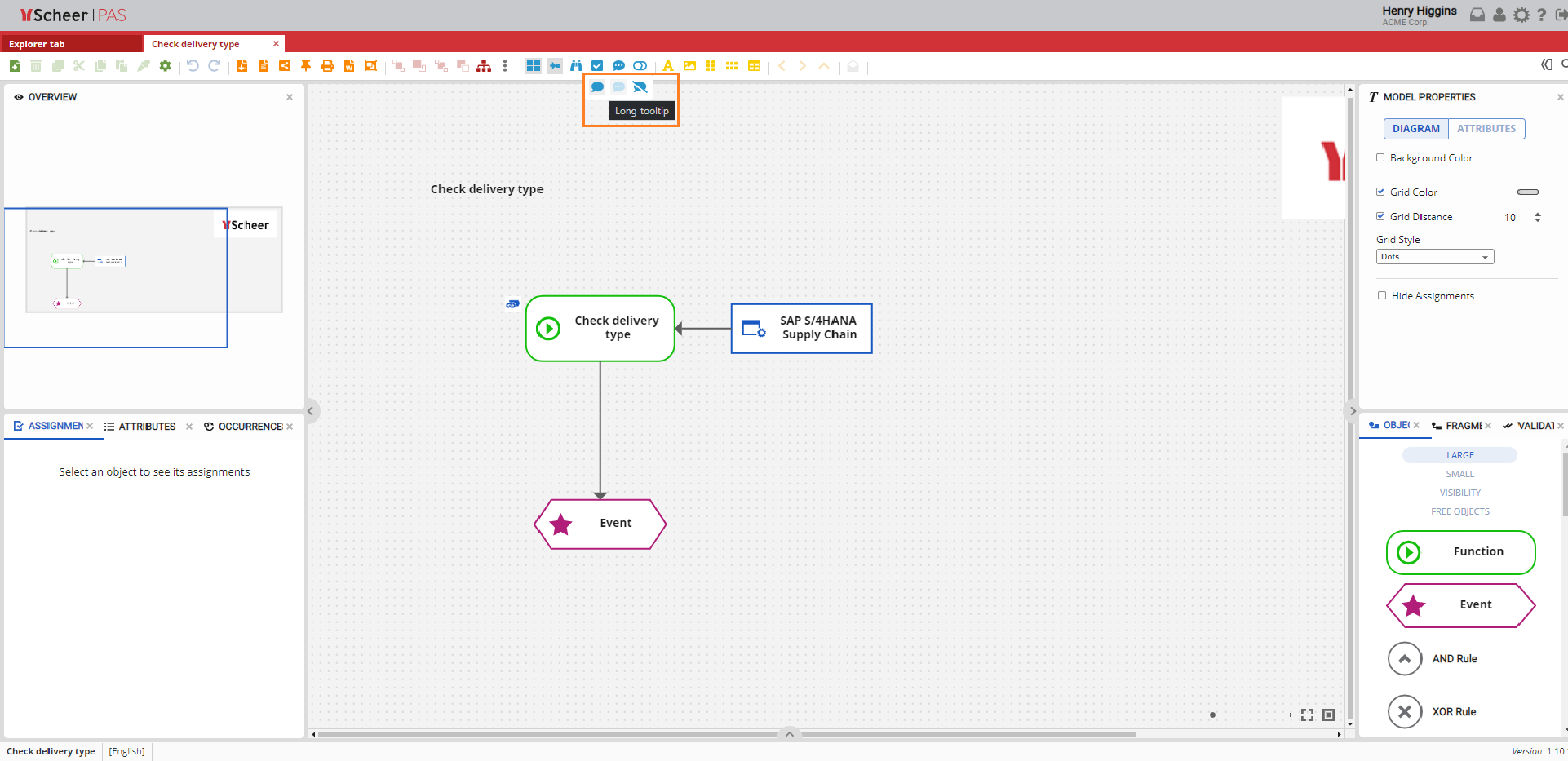Click the red hierarchy tree icon
1568x761 pixels.
coord(484,66)
